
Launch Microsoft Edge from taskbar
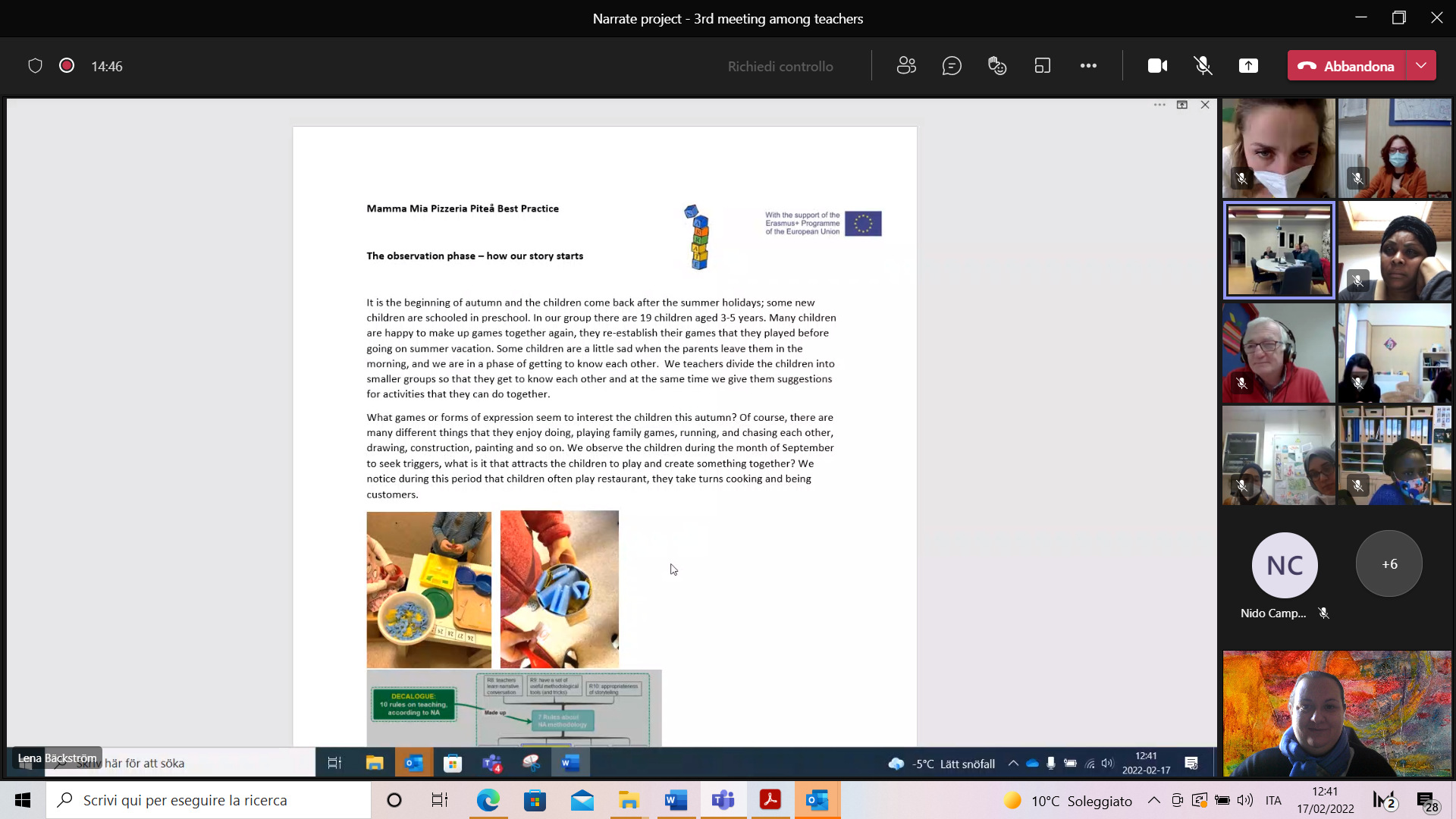[x=488, y=800]
